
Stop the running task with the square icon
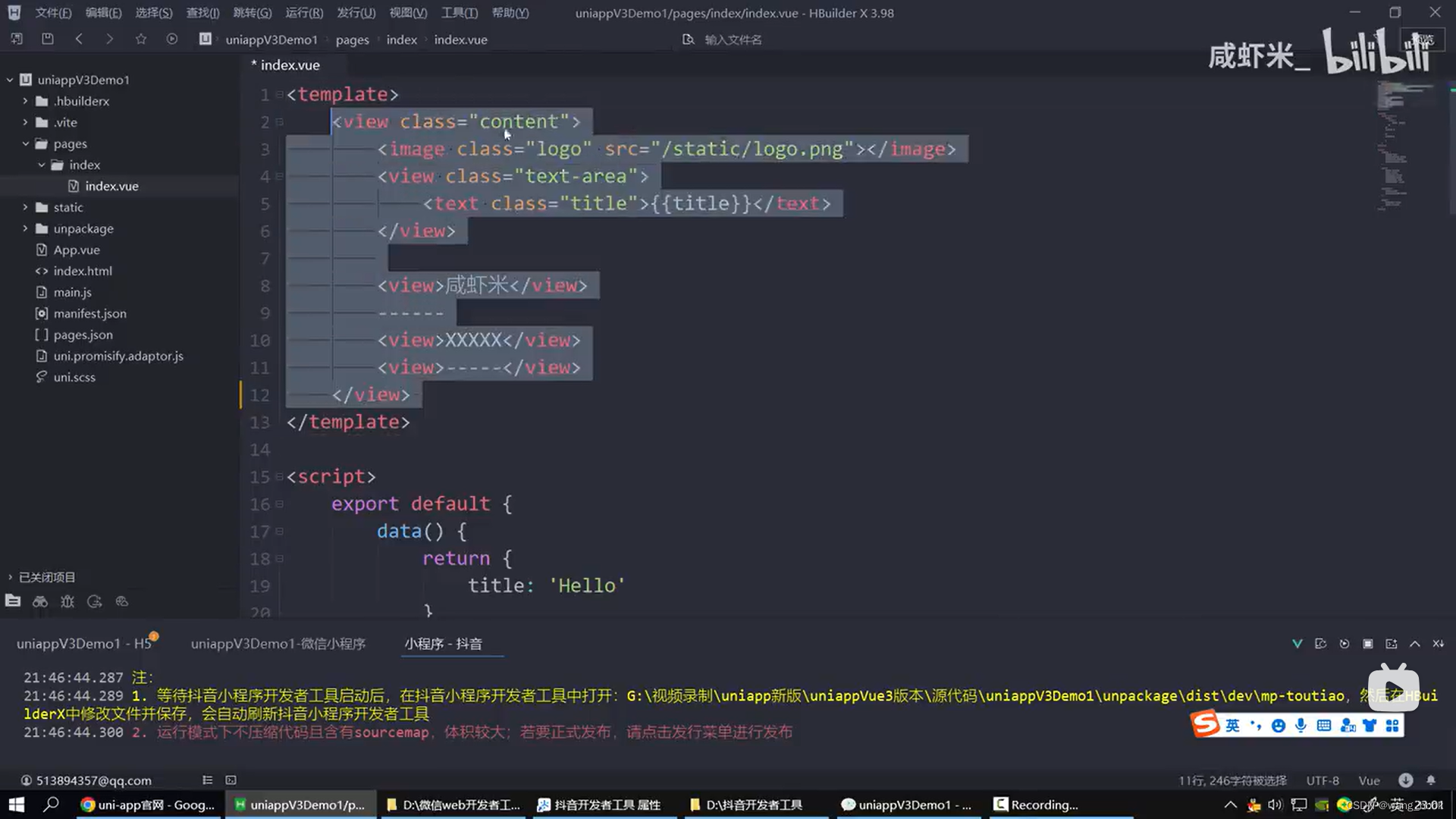click(x=1368, y=644)
